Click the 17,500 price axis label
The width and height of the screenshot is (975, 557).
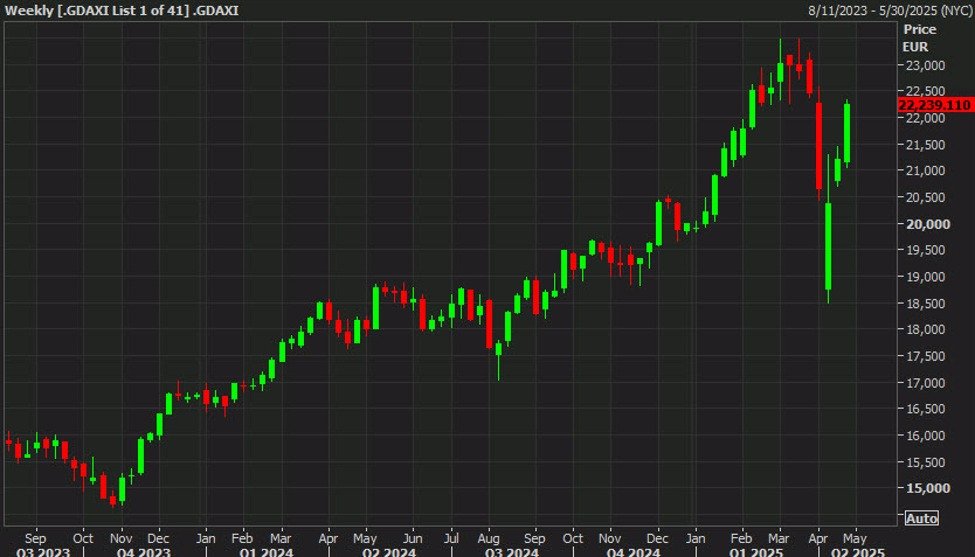925,356
